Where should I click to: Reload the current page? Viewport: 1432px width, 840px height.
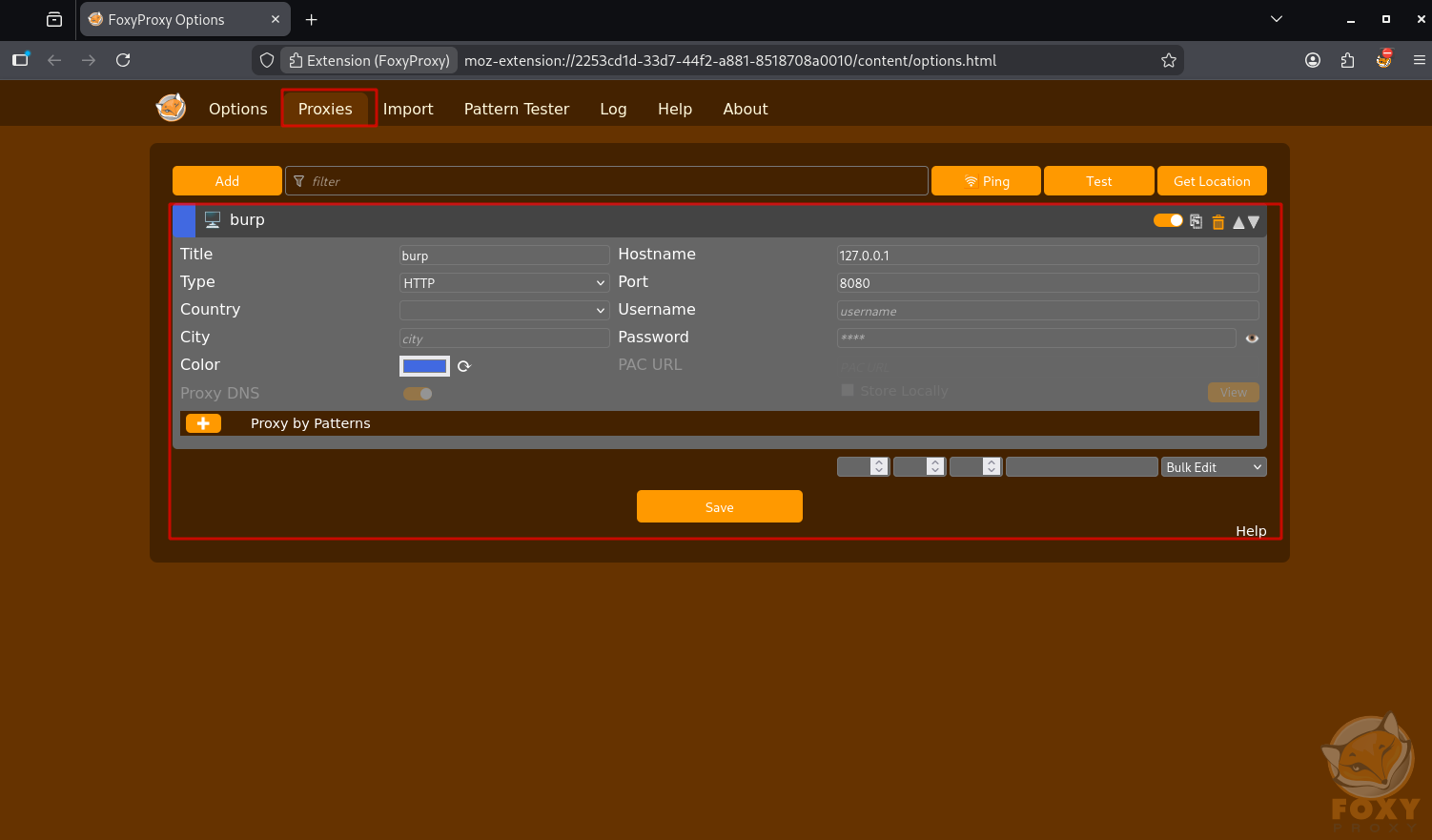coord(123,60)
